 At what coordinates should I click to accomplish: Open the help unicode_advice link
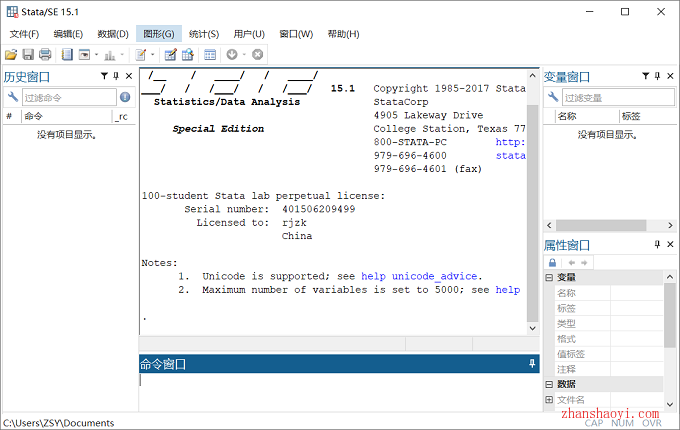(x=419, y=277)
